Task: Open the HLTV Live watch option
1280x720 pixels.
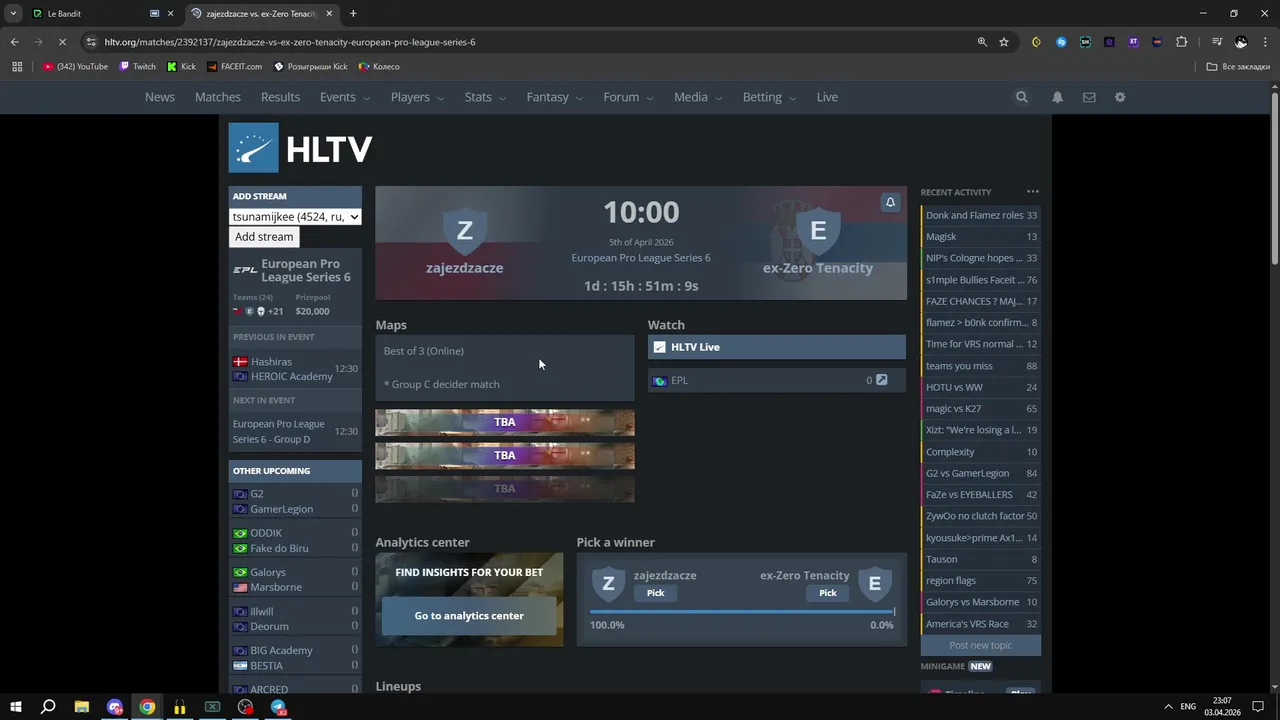Action: (x=777, y=347)
